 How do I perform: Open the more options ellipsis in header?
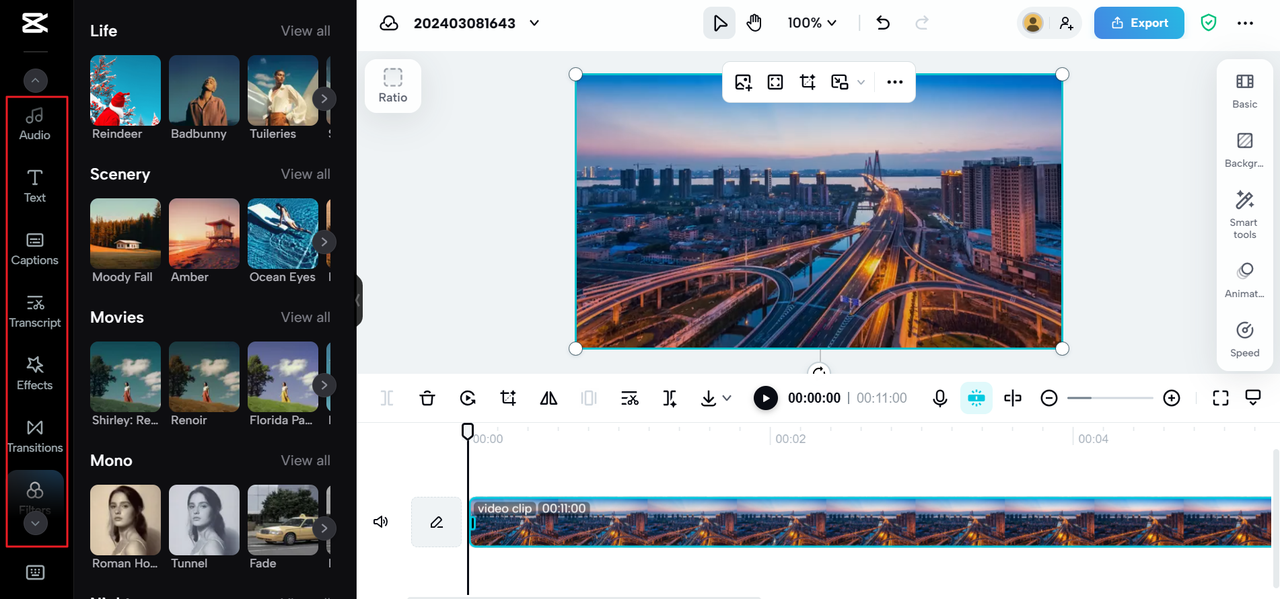(x=1245, y=23)
